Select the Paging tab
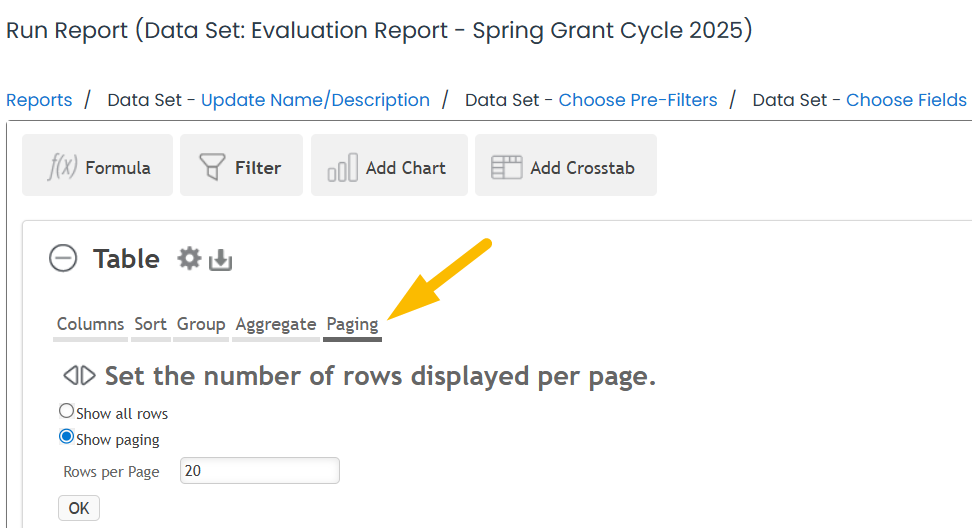Image resolution: width=972 pixels, height=528 pixels. click(x=352, y=325)
